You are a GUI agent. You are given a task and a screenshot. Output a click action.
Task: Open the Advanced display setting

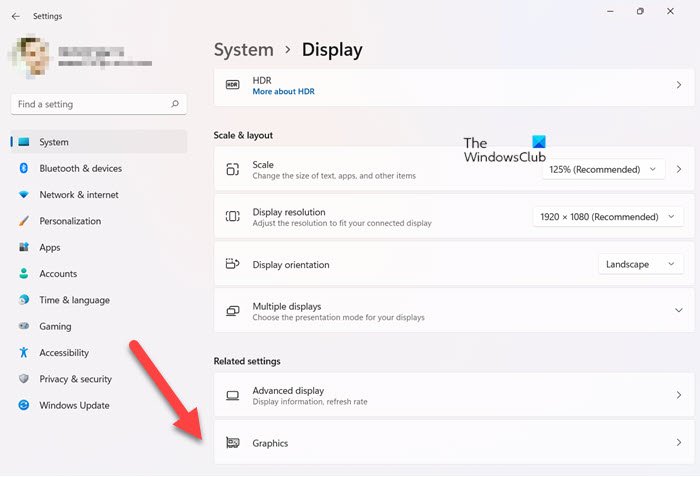click(454, 395)
